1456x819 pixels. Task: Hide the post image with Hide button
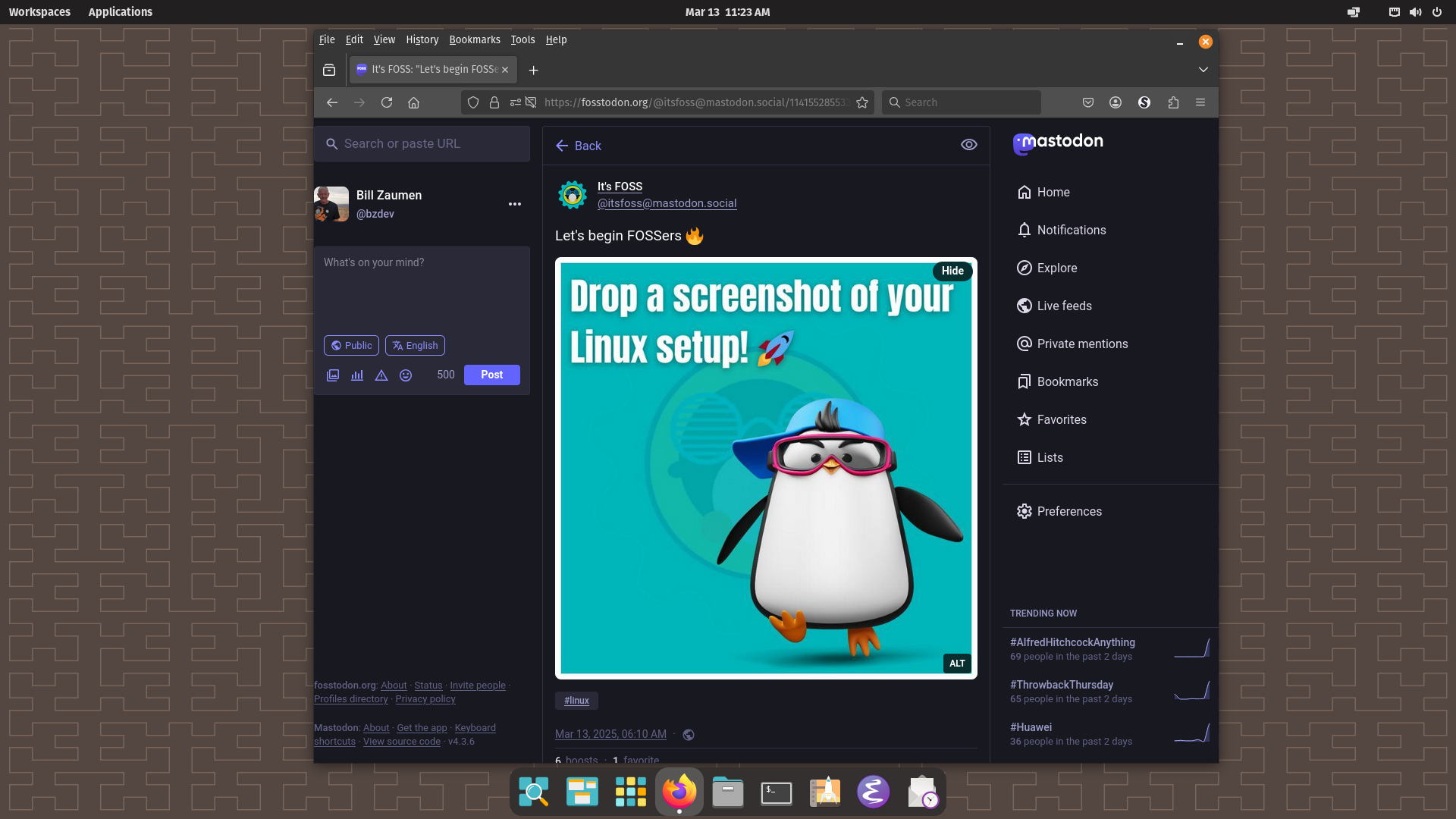[x=952, y=271]
